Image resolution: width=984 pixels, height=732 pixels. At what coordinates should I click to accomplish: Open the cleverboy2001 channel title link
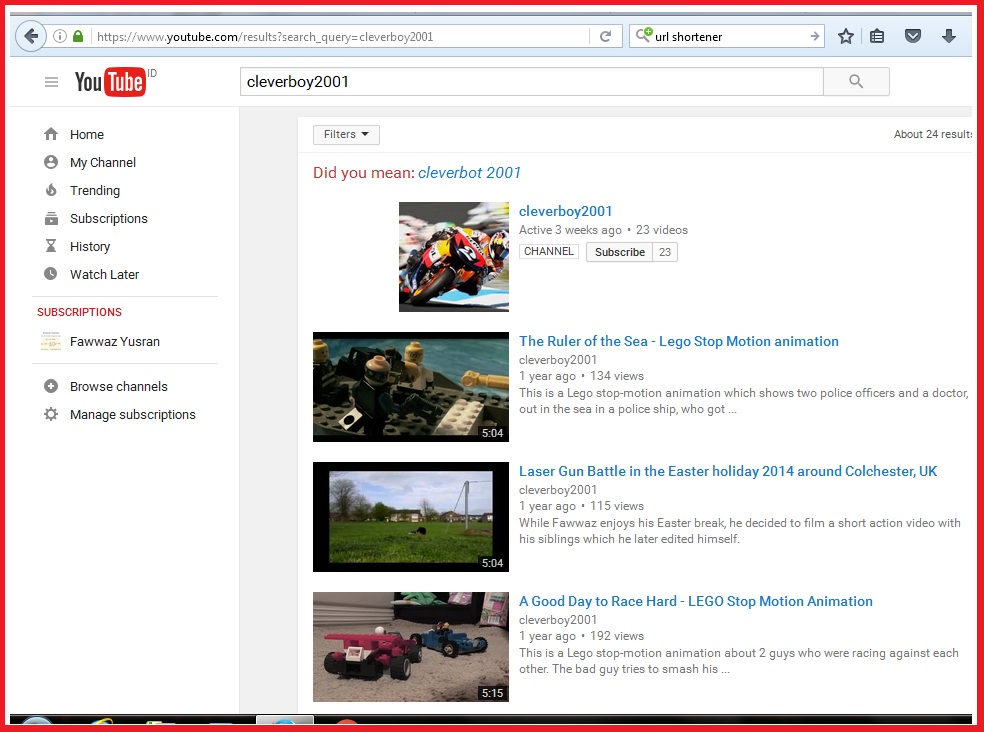tap(565, 211)
